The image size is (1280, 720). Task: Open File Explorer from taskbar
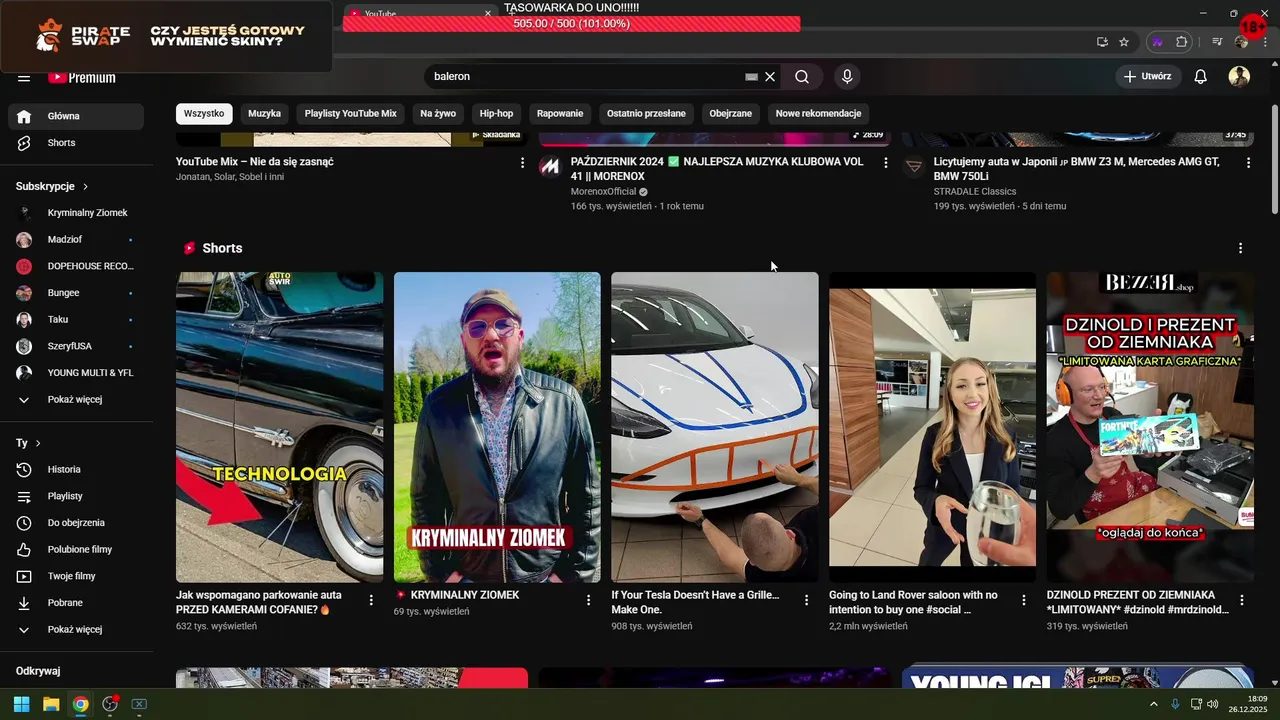coord(51,704)
